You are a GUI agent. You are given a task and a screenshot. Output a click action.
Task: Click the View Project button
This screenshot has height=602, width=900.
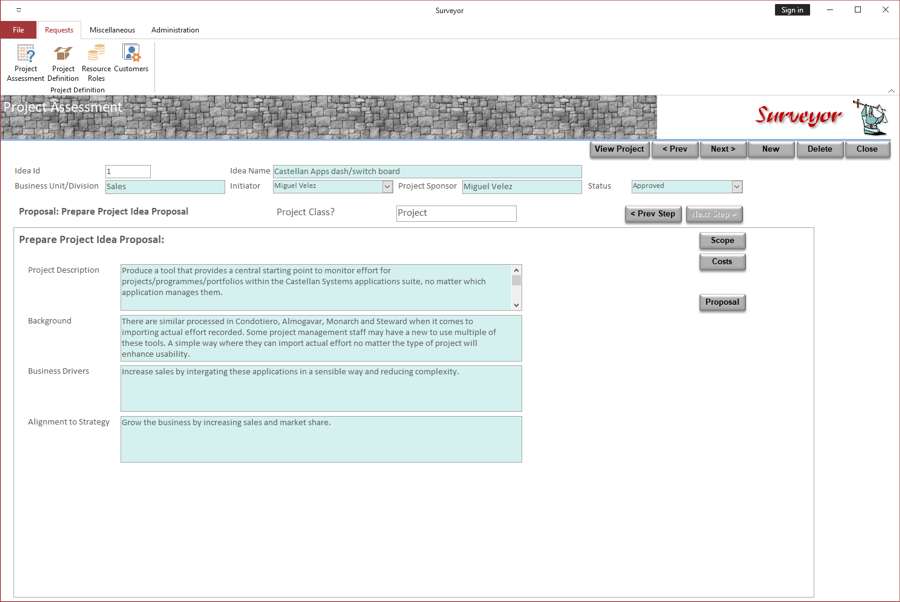619,149
